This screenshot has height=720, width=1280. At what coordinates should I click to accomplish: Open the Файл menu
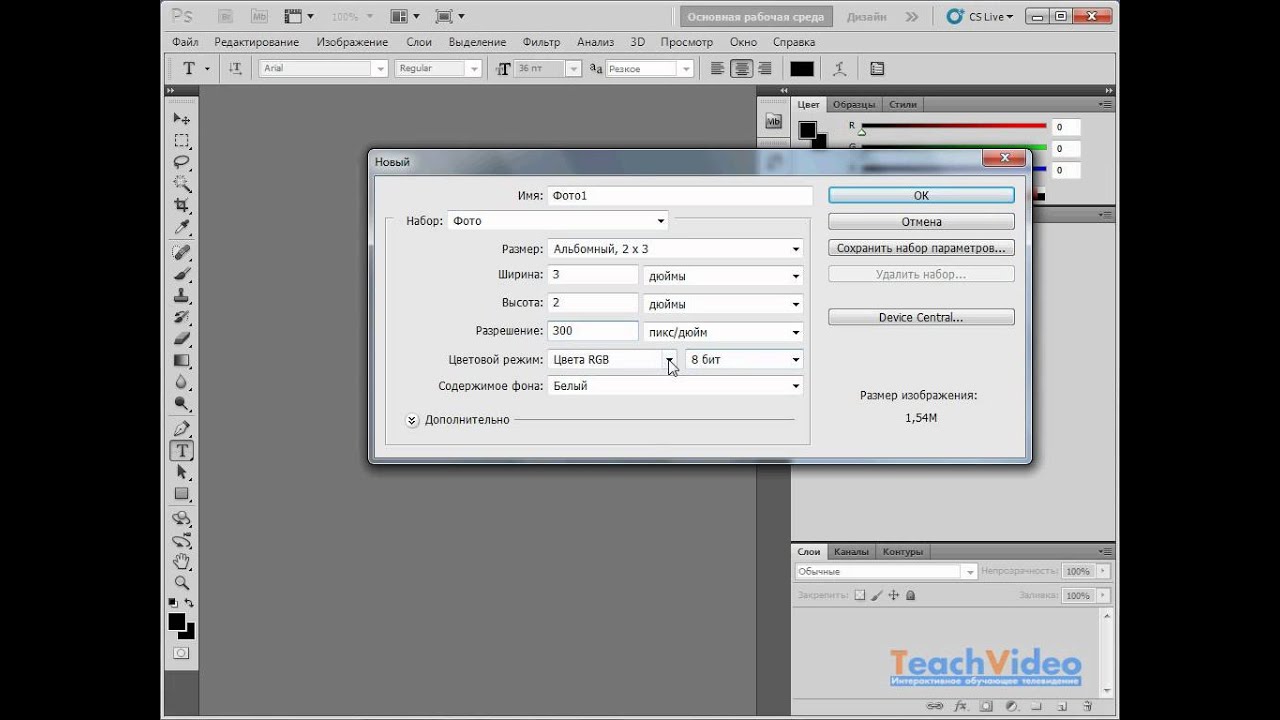click(185, 42)
